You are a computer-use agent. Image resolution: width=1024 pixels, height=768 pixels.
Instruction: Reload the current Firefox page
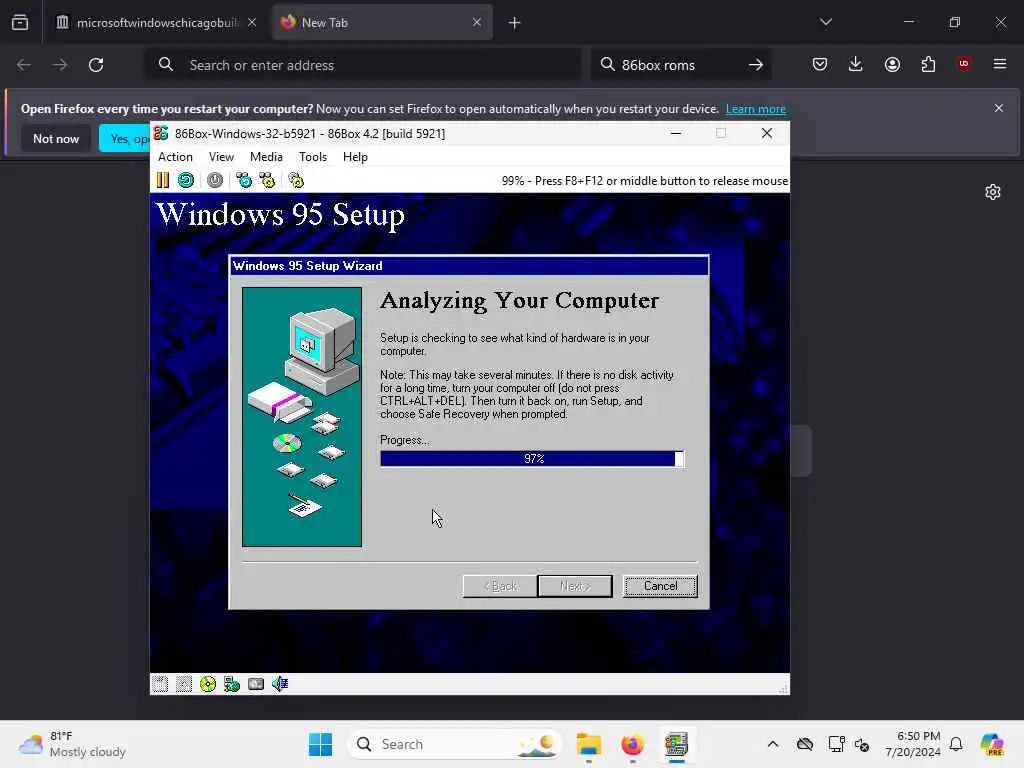pos(96,65)
